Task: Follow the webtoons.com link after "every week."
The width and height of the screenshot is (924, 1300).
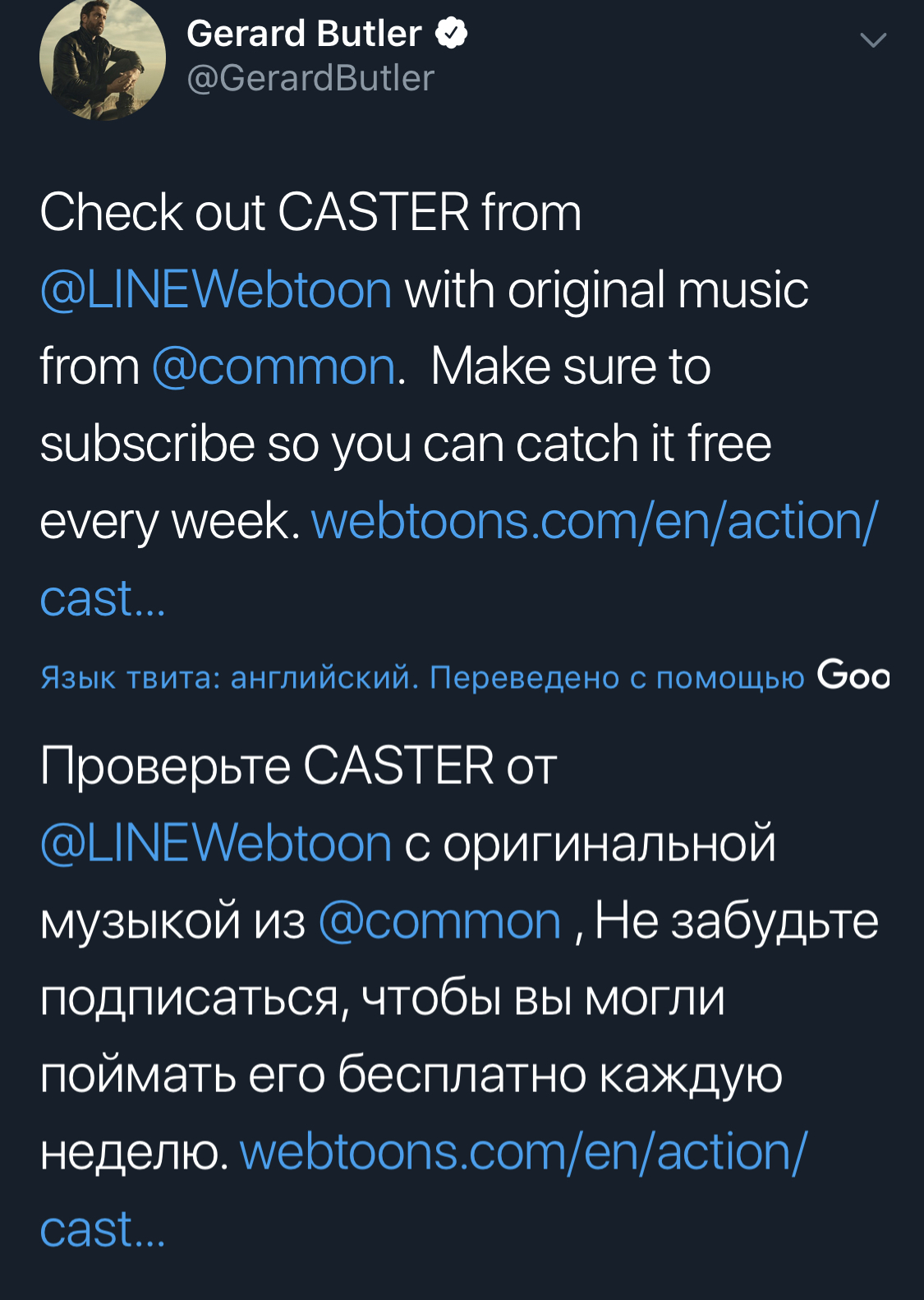Action: click(595, 521)
